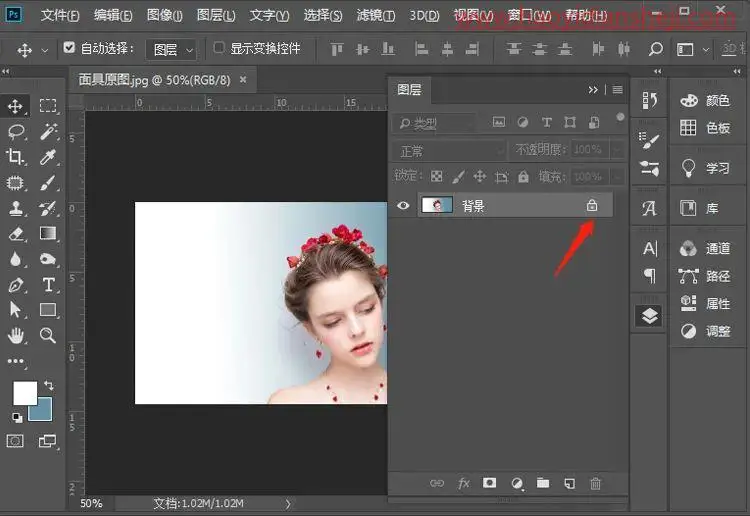Enable Show Transform Controls checkbox
This screenshot has width=750, height=516.
pos(219,48)
